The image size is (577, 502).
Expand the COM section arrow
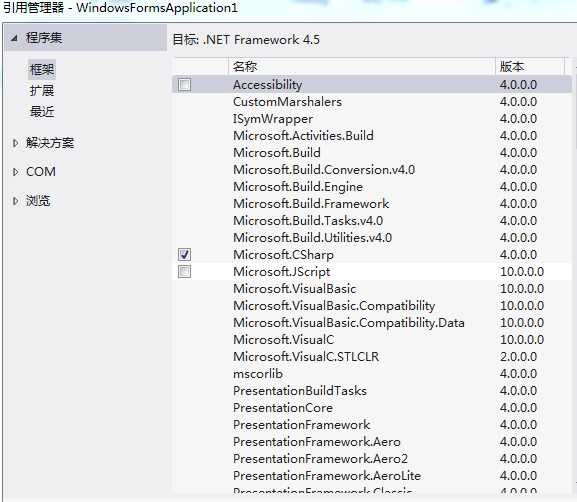(x=15, y=172)
